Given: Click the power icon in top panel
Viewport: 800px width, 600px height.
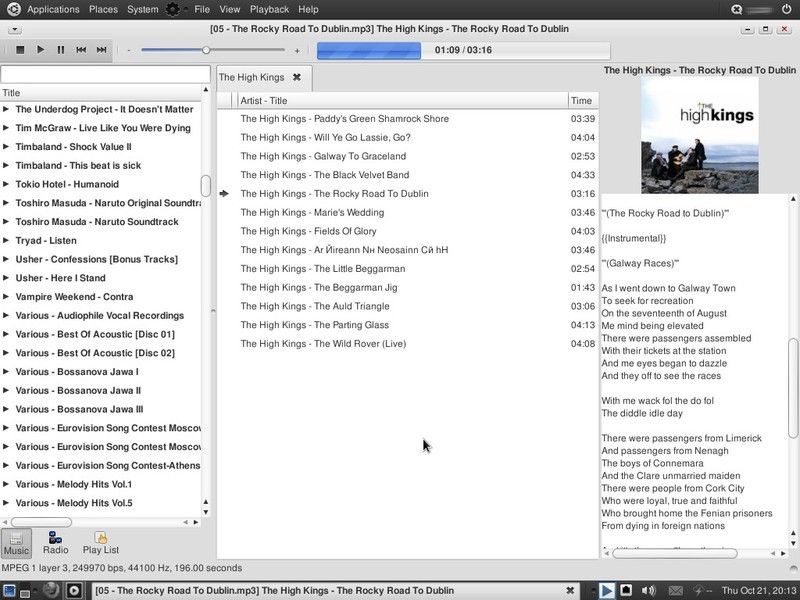Looking at the screenshot, I should [786, 9].
